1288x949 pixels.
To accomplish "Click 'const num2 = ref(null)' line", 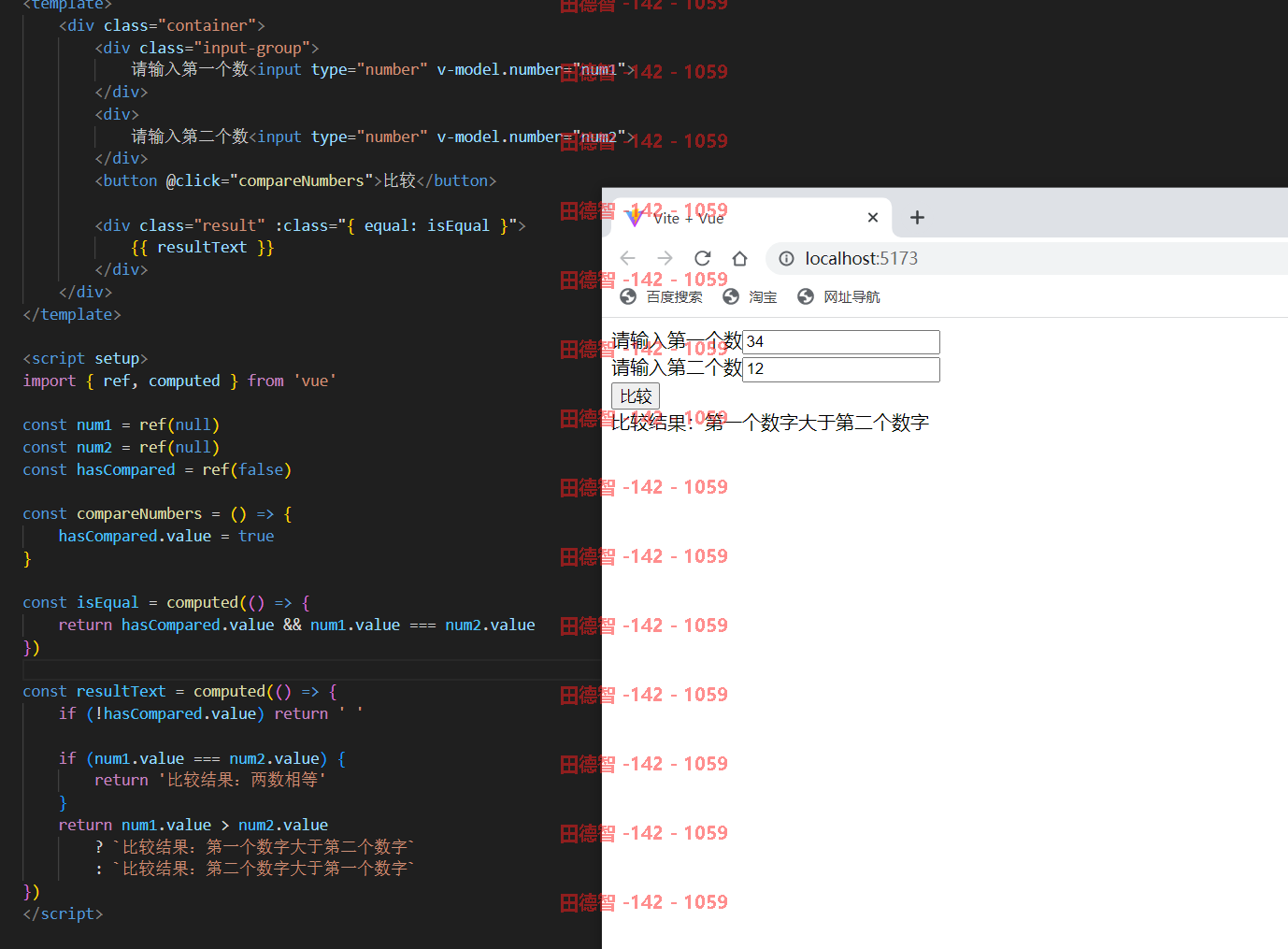I will click(x=122, y=447).
